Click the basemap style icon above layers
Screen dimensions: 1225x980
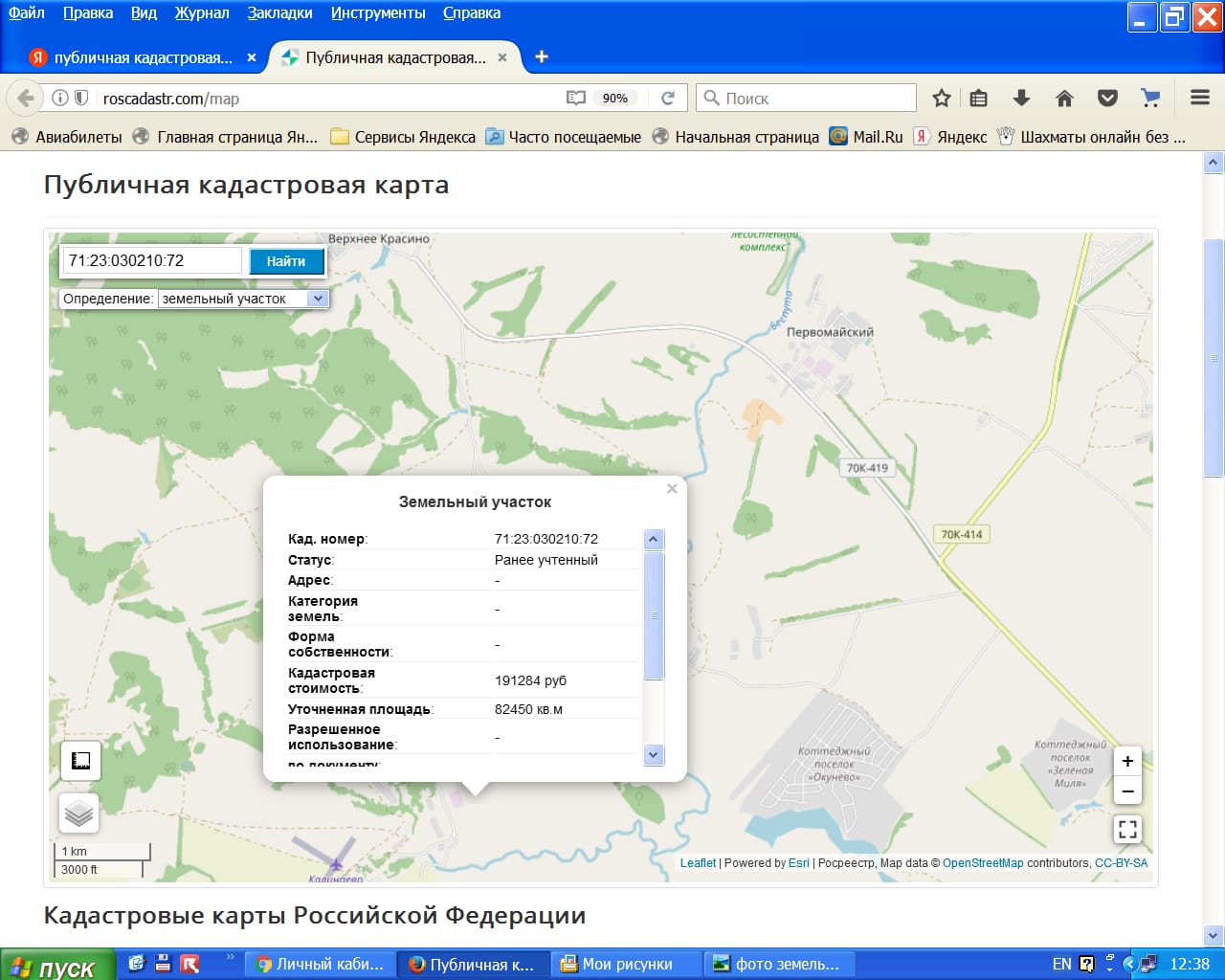click(x=78, y=760)
